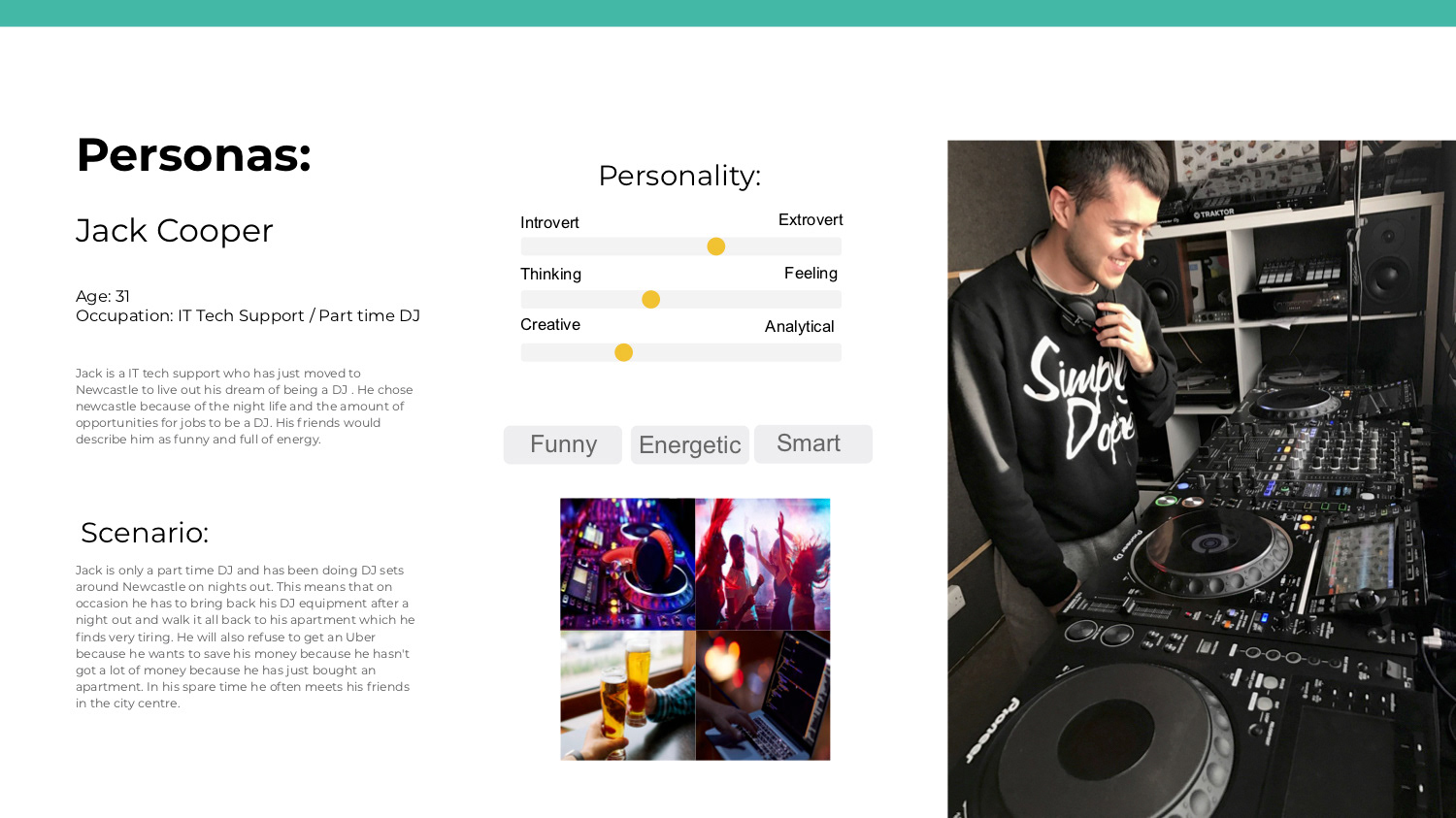Select the beer glasses toast thumbnail
This screenshot has height=818, width=1456.
tap(628, 695)
